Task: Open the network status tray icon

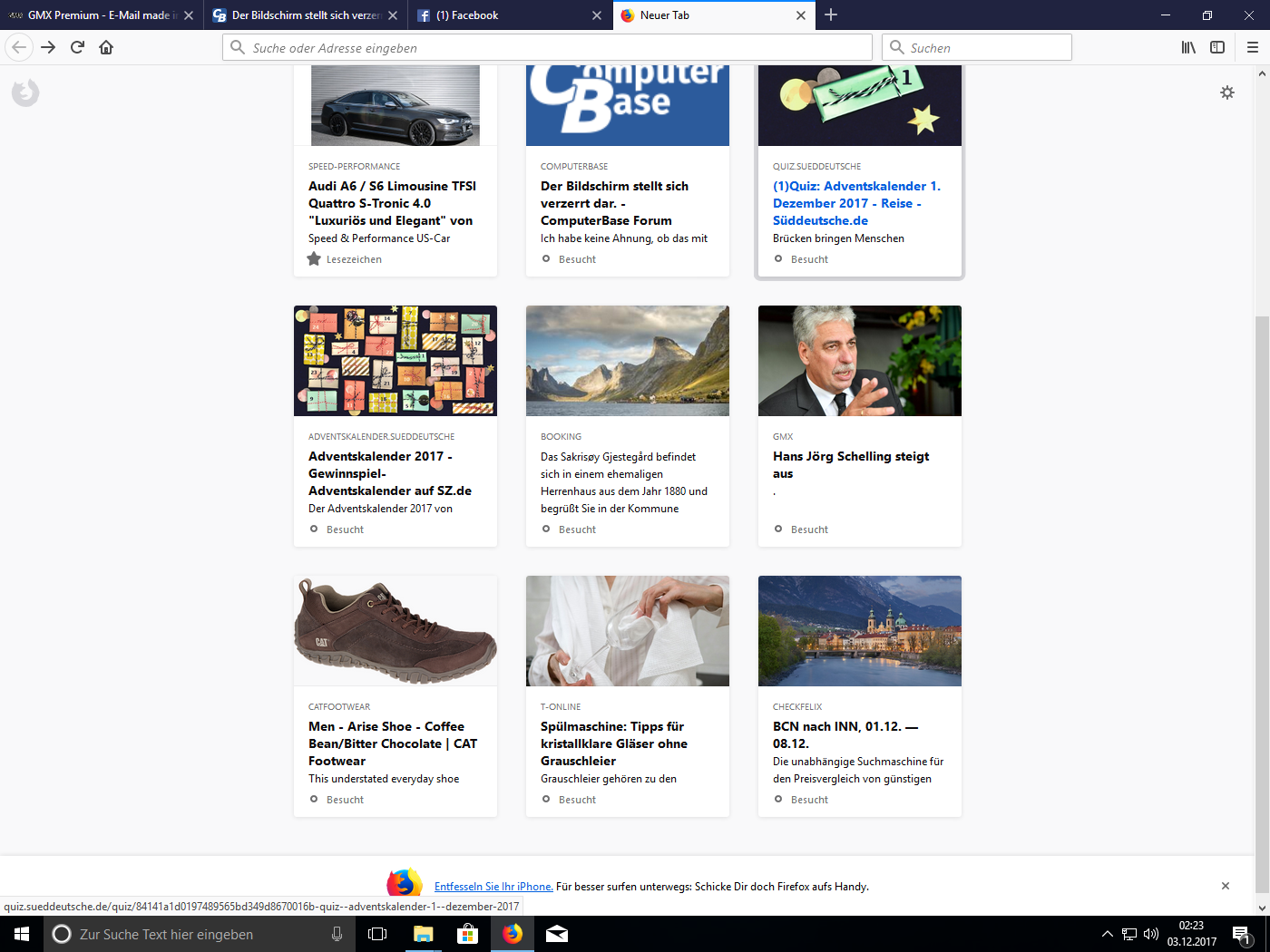Action: [x=1129, y=934]
